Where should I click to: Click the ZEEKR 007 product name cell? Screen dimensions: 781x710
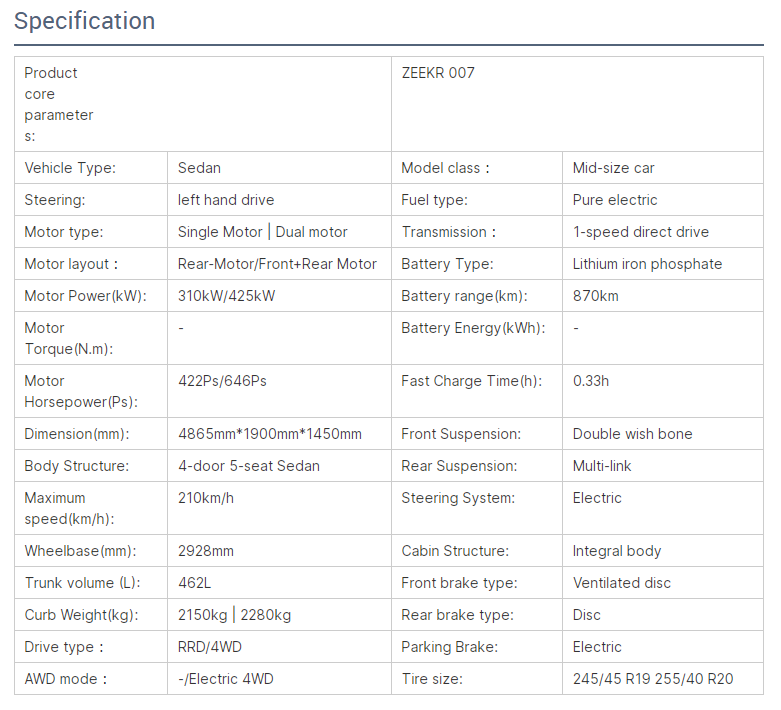[438, 73]
